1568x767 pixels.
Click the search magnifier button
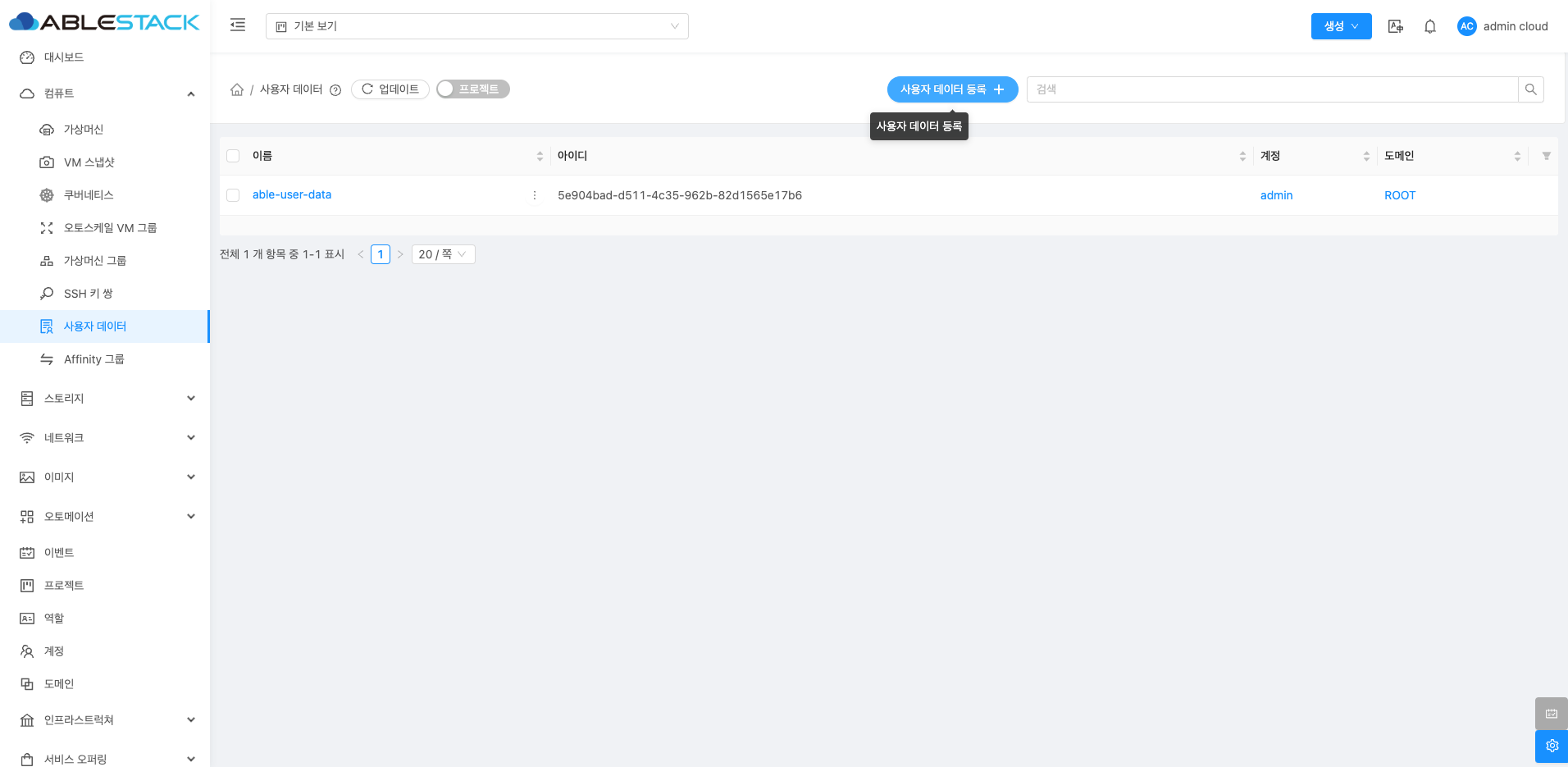pyautogui.click(x=1531, y=89)
